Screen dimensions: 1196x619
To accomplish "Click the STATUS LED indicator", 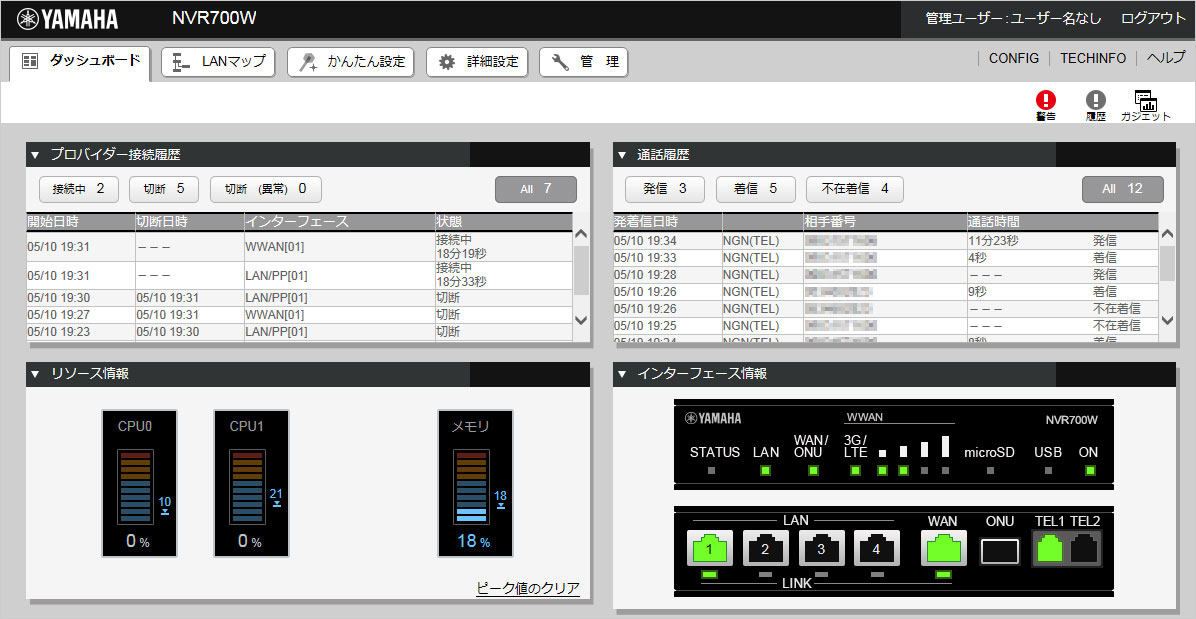I will (712, 470).
